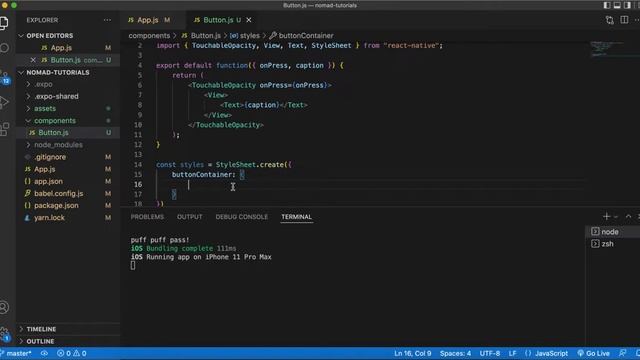Click the Ln 16, Col 9 cursor position
Screen dimensions: 640x360
[x=412, y=353]
